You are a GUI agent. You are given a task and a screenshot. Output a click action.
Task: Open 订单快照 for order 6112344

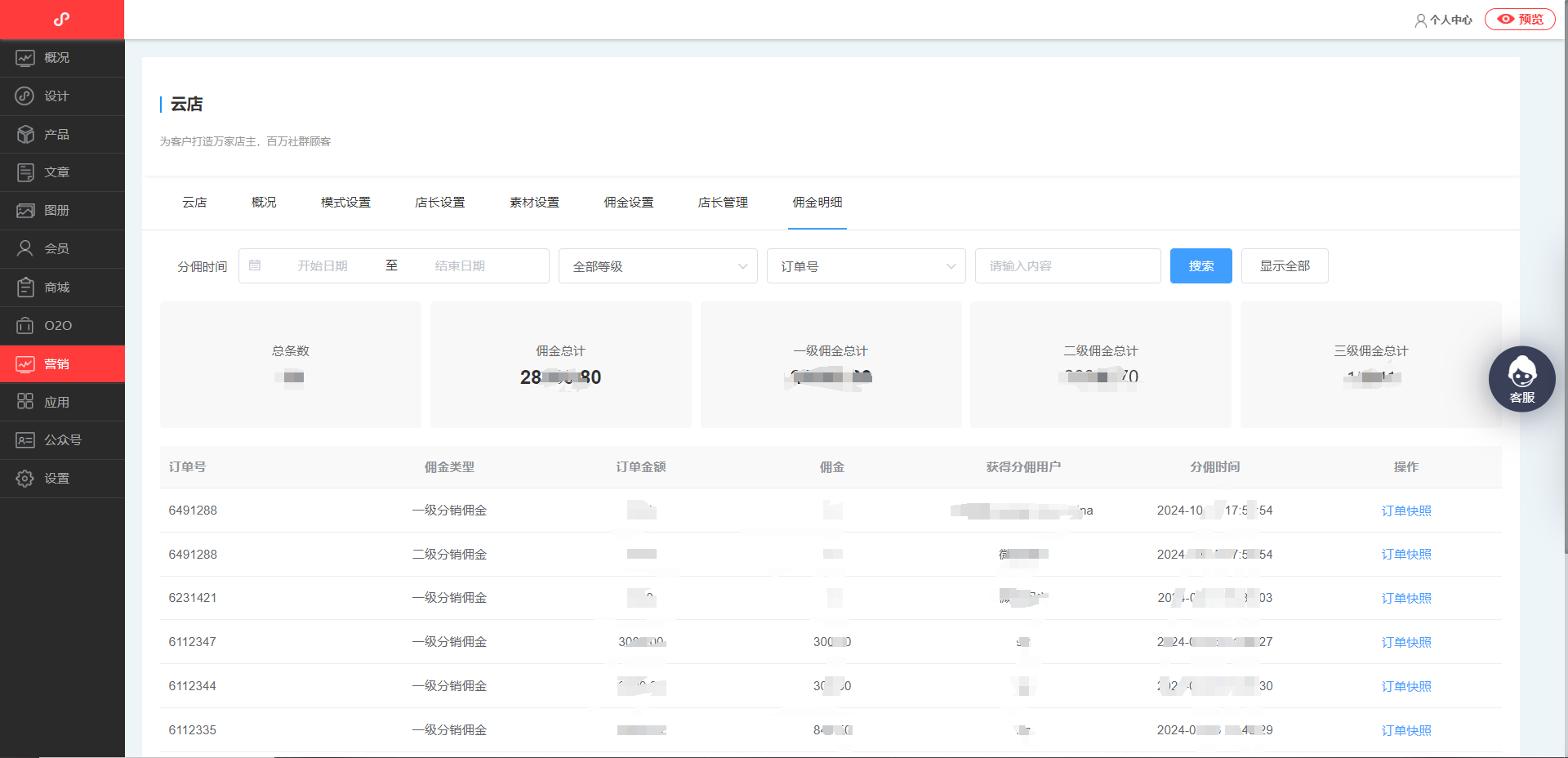(x=1406, y=687)
